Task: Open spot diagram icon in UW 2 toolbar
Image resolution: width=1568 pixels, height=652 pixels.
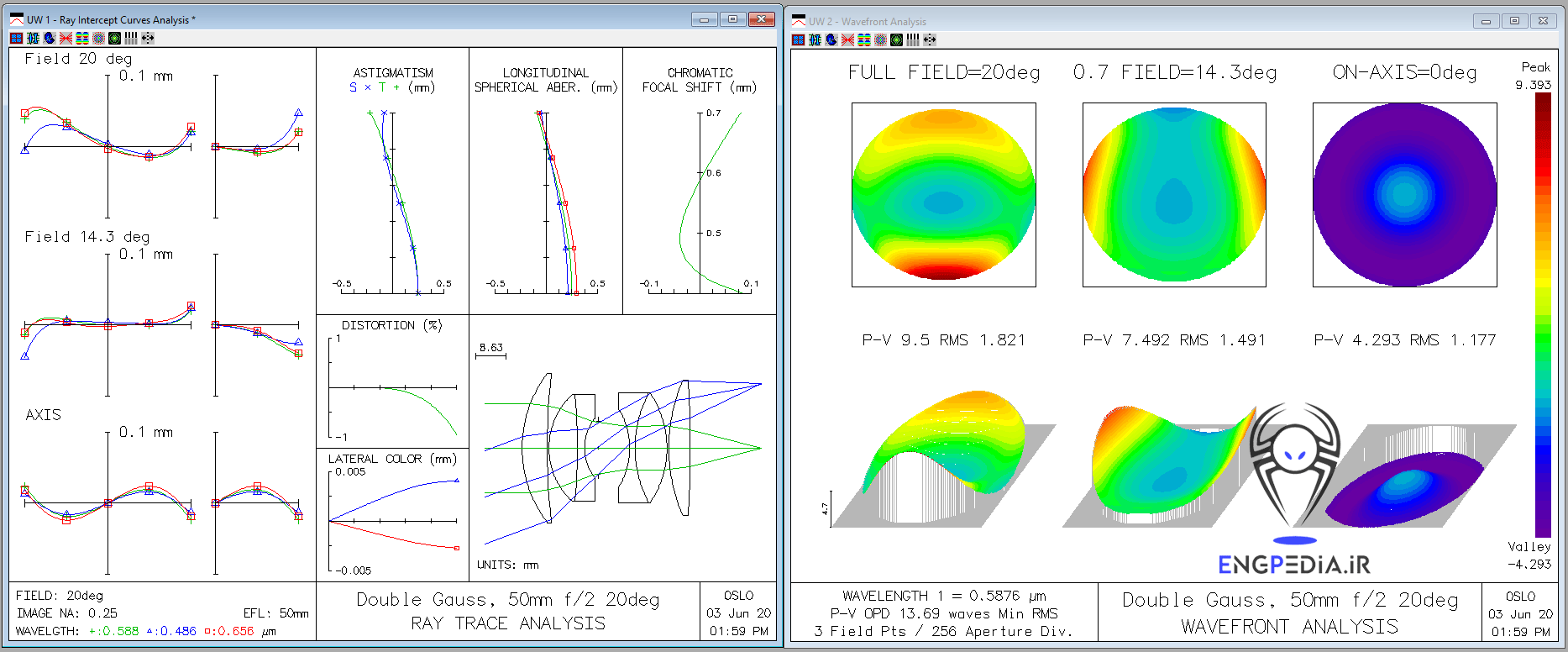Action: 880,39
